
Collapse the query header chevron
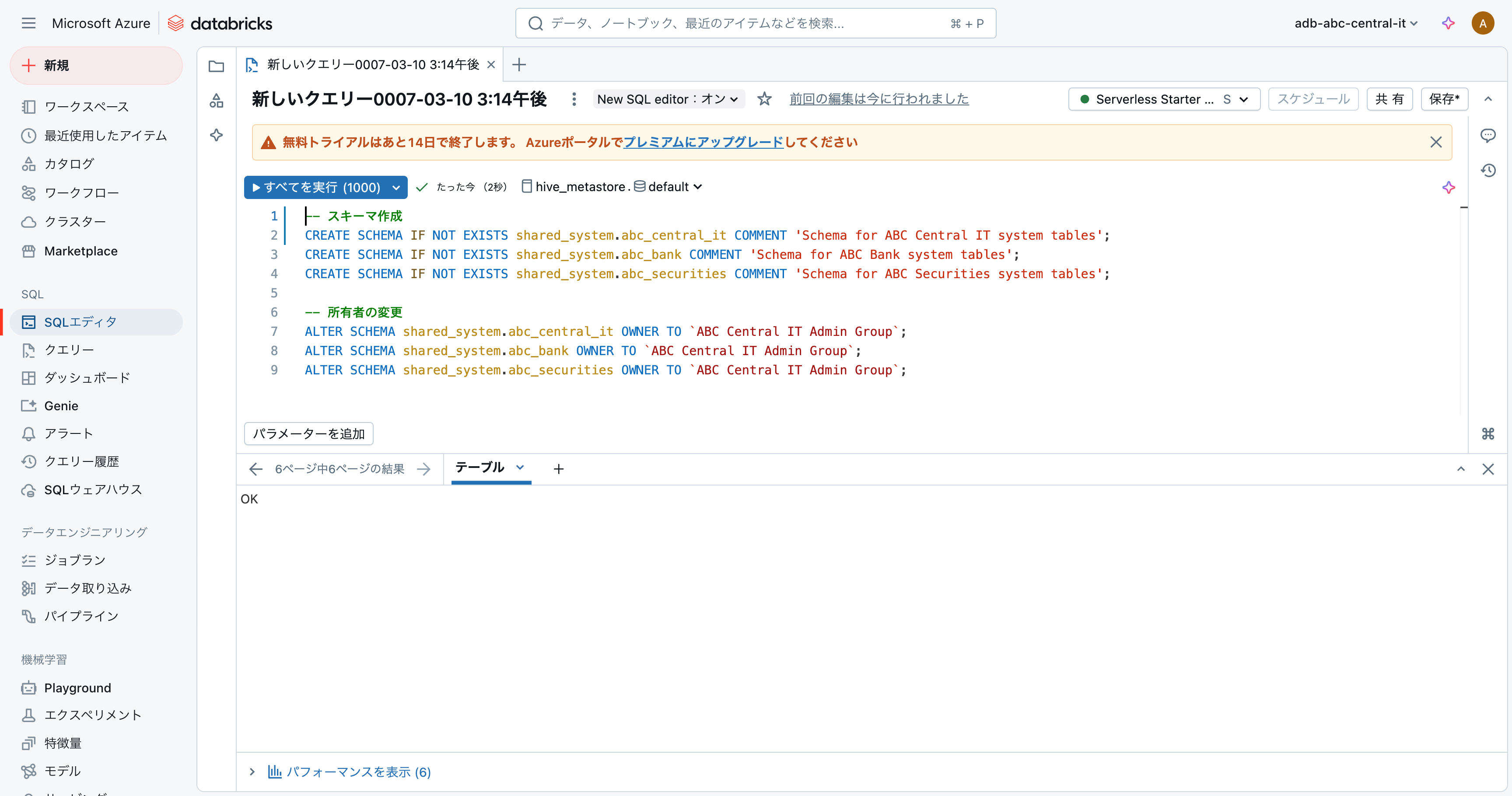(x=1487, y=99)
